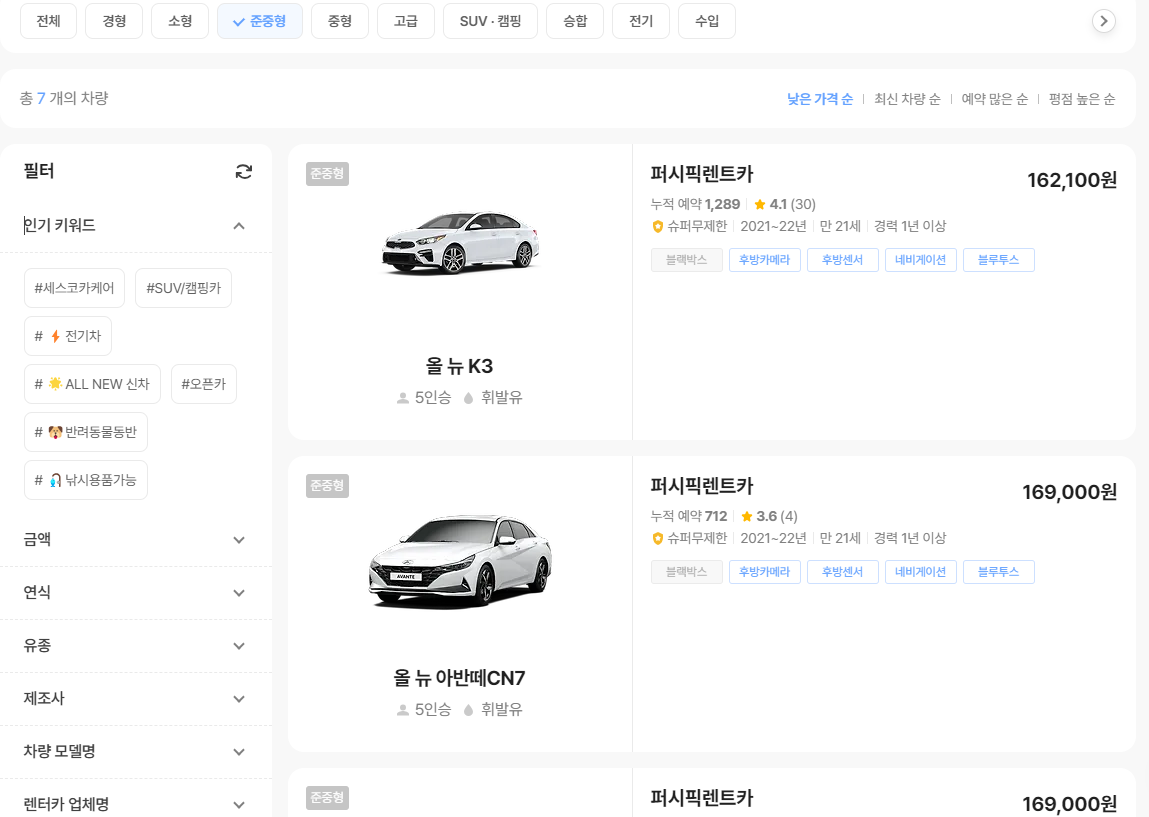Viewport: 1149px width, 817px height.
Task: Select the 수입 category tab
Action: point(707,21)
